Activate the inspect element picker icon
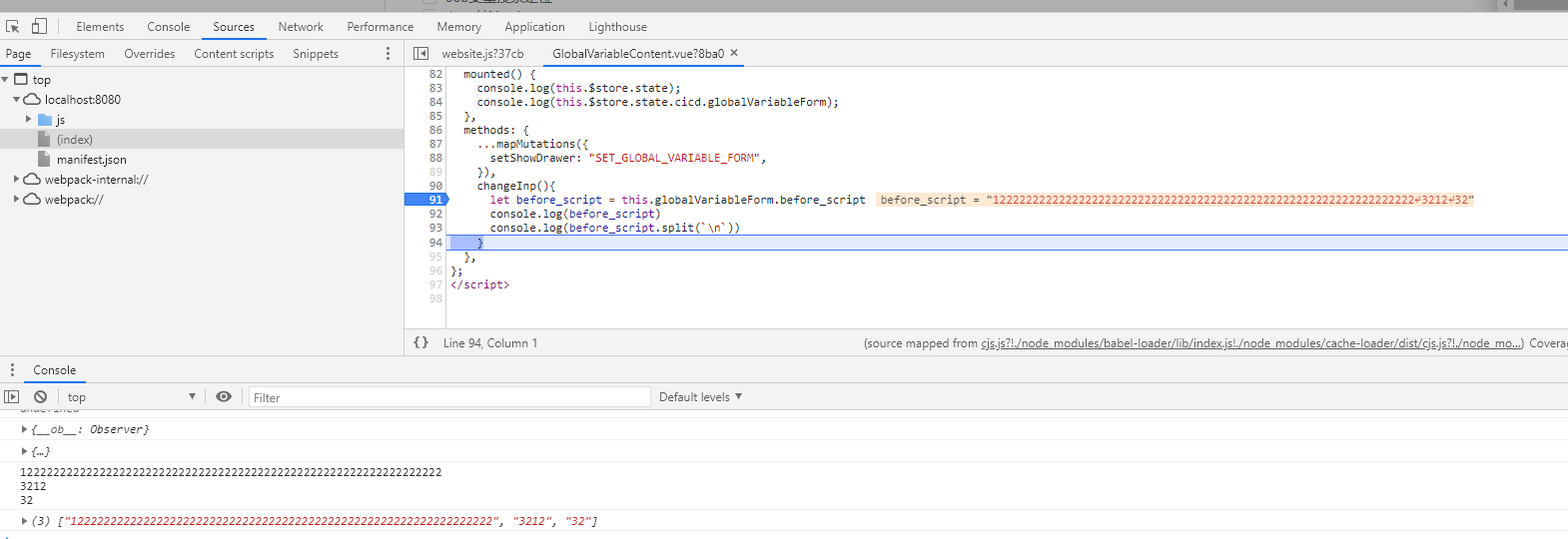This screenshot has height=539, width=1568. [x=13, y=27]
